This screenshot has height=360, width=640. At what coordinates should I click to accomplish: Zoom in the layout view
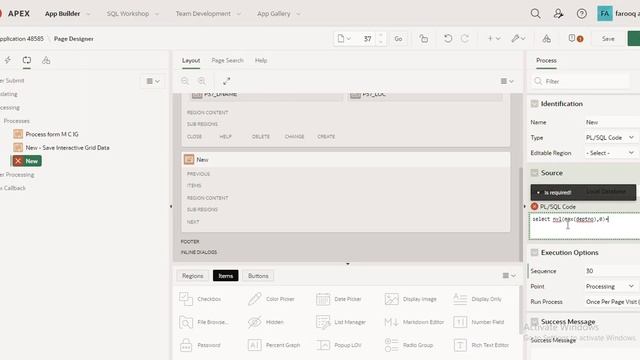point(202,81)
